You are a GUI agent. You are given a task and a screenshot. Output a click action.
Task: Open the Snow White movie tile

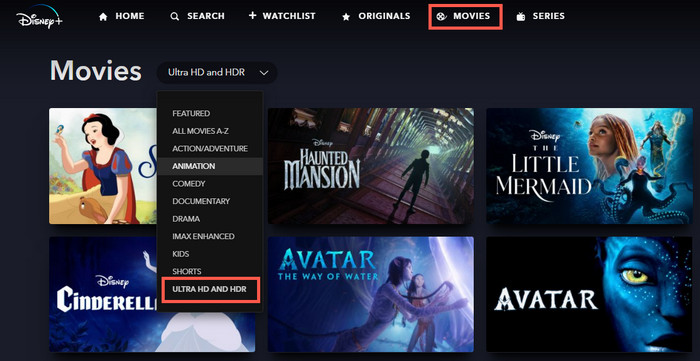pos(103,166)
